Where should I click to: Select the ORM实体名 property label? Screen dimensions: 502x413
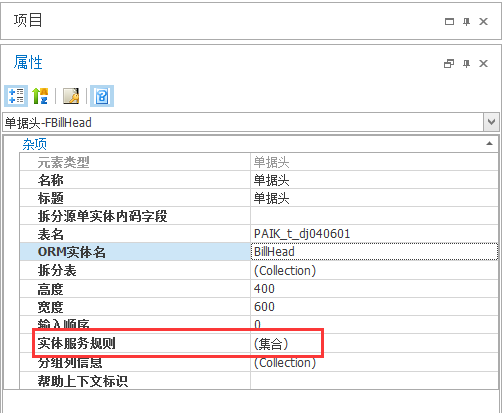72,252
